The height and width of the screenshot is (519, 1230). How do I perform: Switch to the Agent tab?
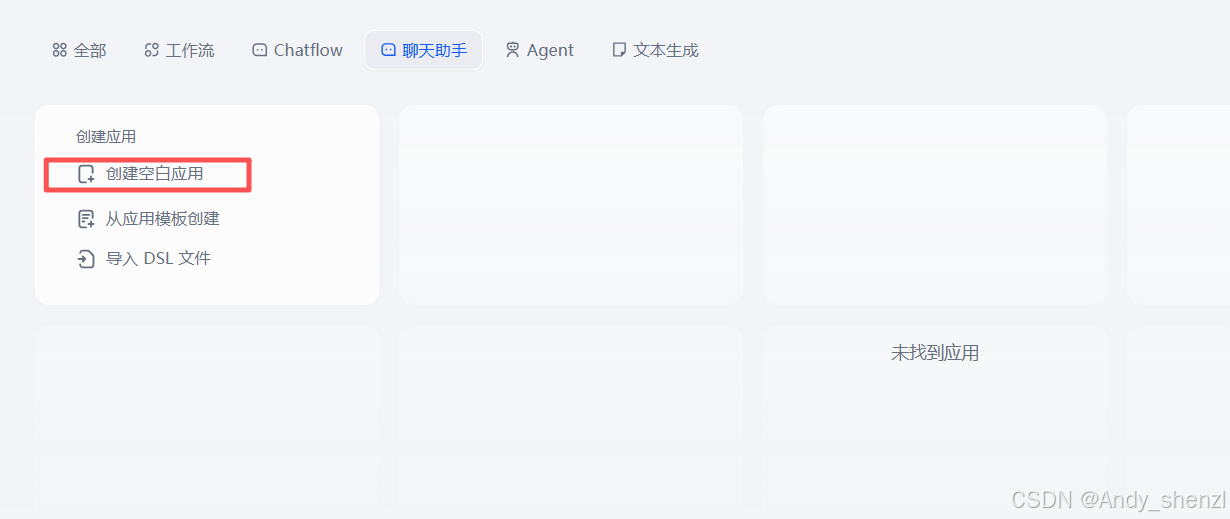pos(539,50)
